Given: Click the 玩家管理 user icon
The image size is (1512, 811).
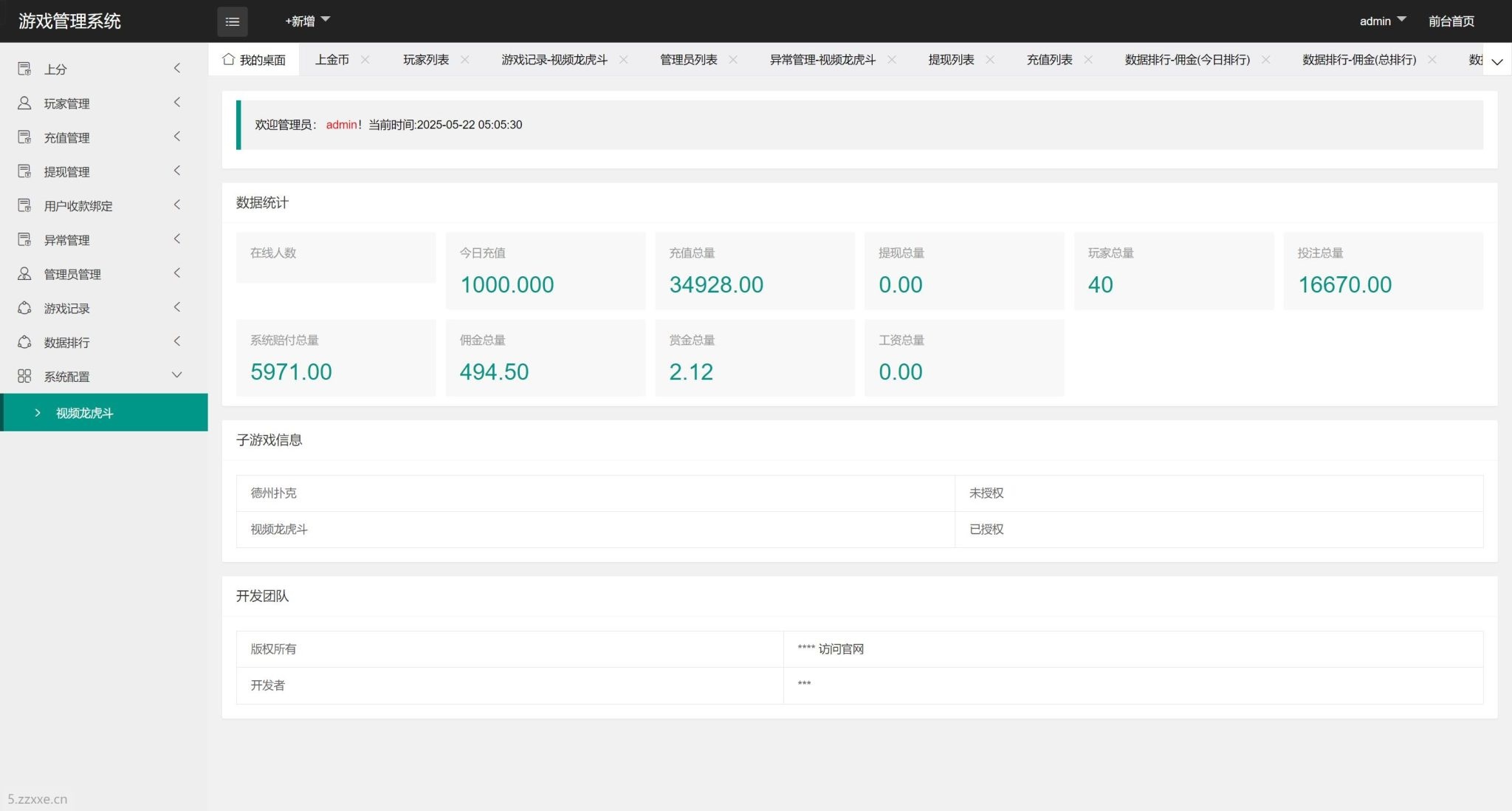Looking at the screenshot, I should click(x=24, y=103).
